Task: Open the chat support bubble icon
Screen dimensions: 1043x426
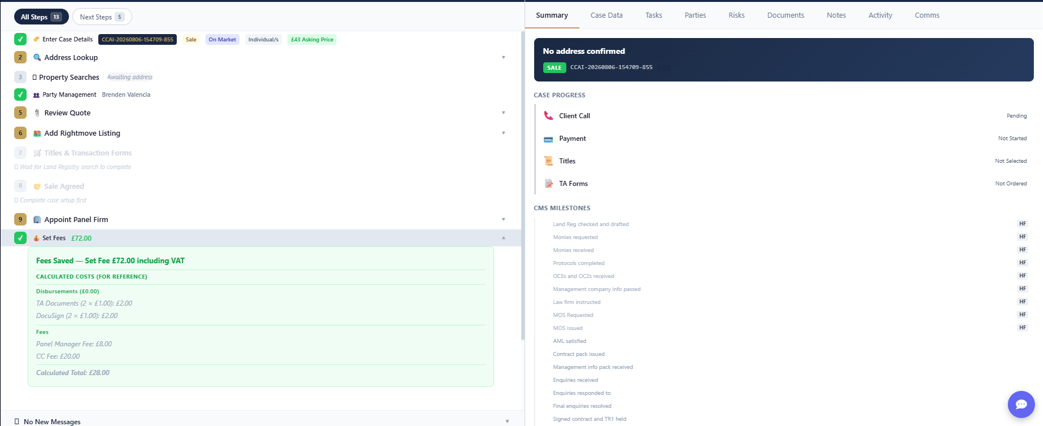Action: tap(1021, 404)
